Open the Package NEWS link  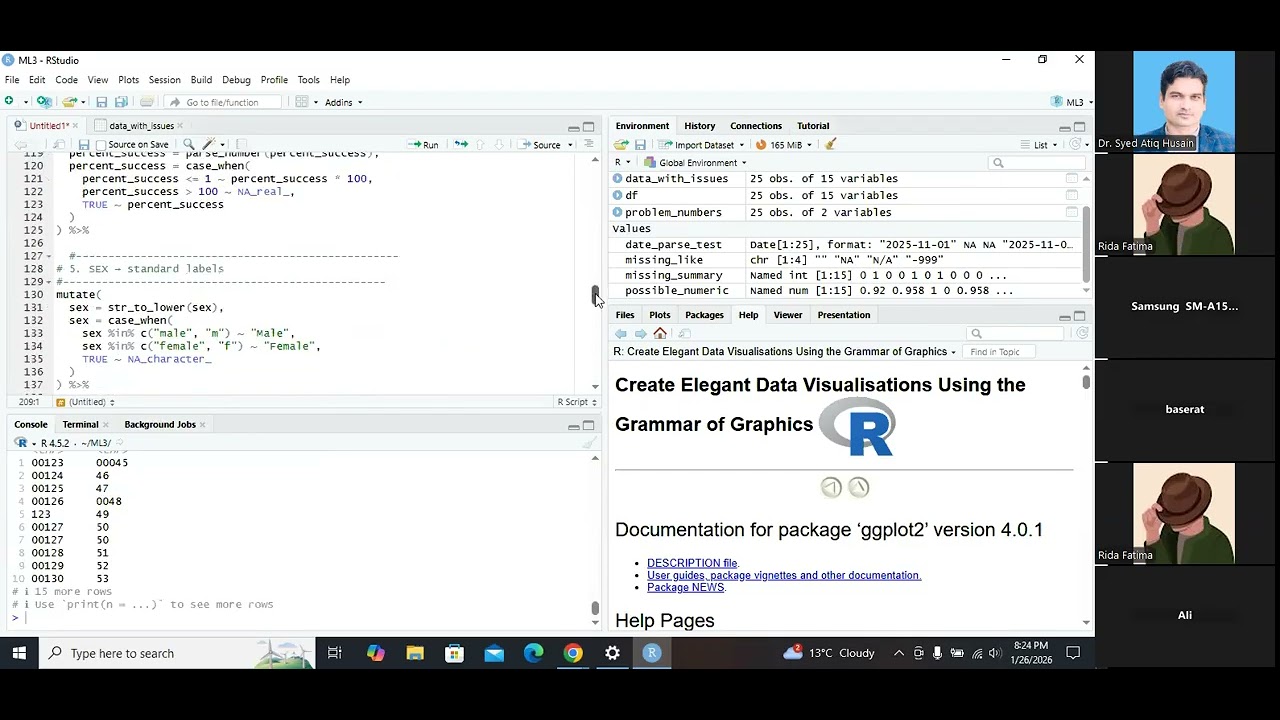[685, 587]
